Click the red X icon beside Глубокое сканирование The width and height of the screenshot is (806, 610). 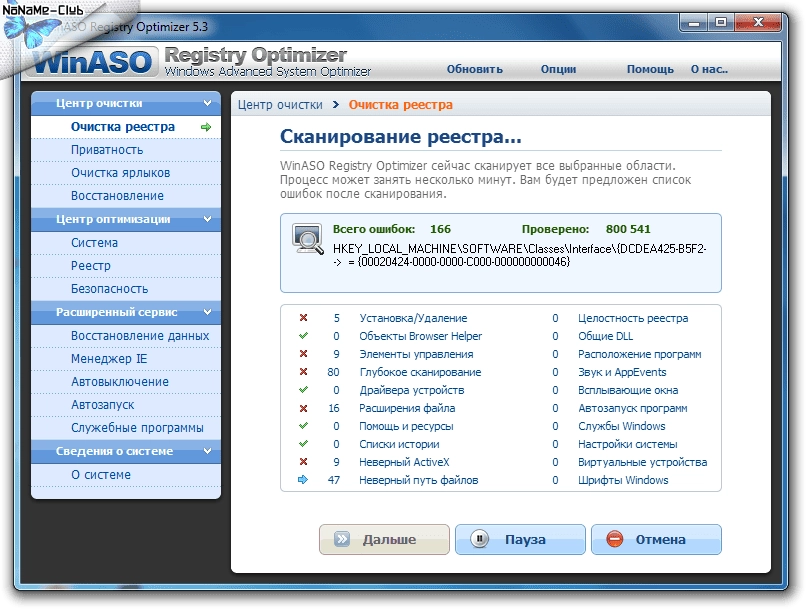point(303,372)
